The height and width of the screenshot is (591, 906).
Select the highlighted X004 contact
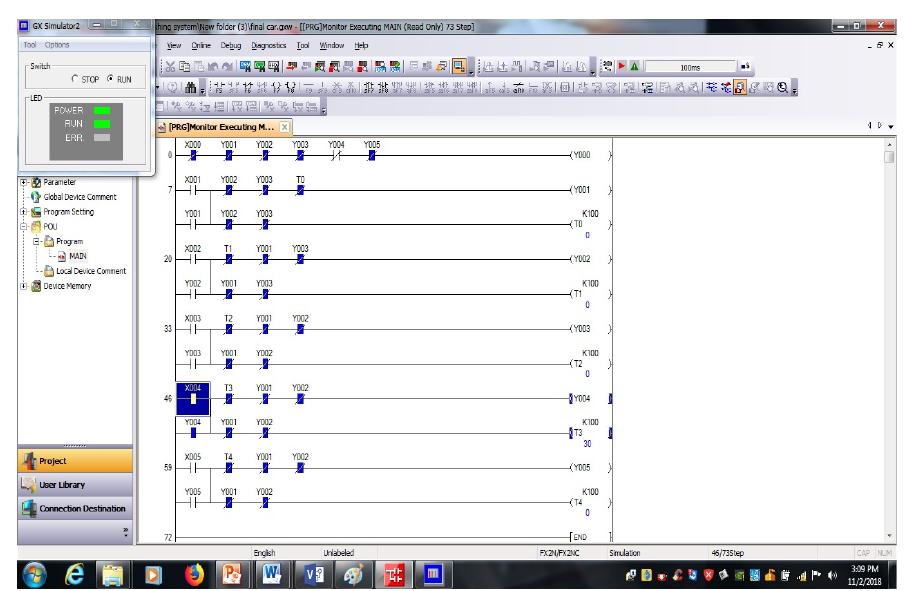click(193, 399)
